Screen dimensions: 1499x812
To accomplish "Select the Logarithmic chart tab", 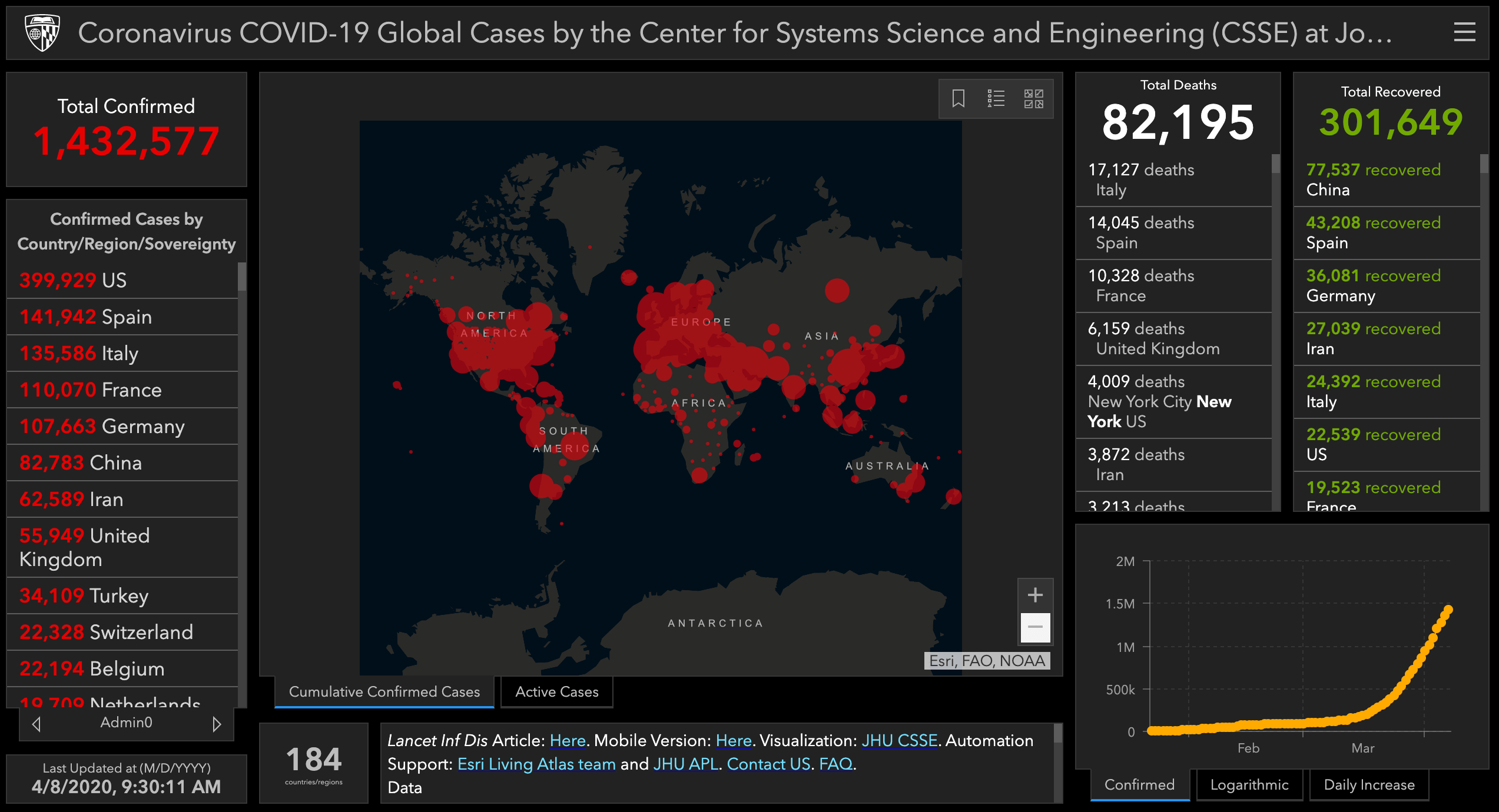I will coord(1249,785).
